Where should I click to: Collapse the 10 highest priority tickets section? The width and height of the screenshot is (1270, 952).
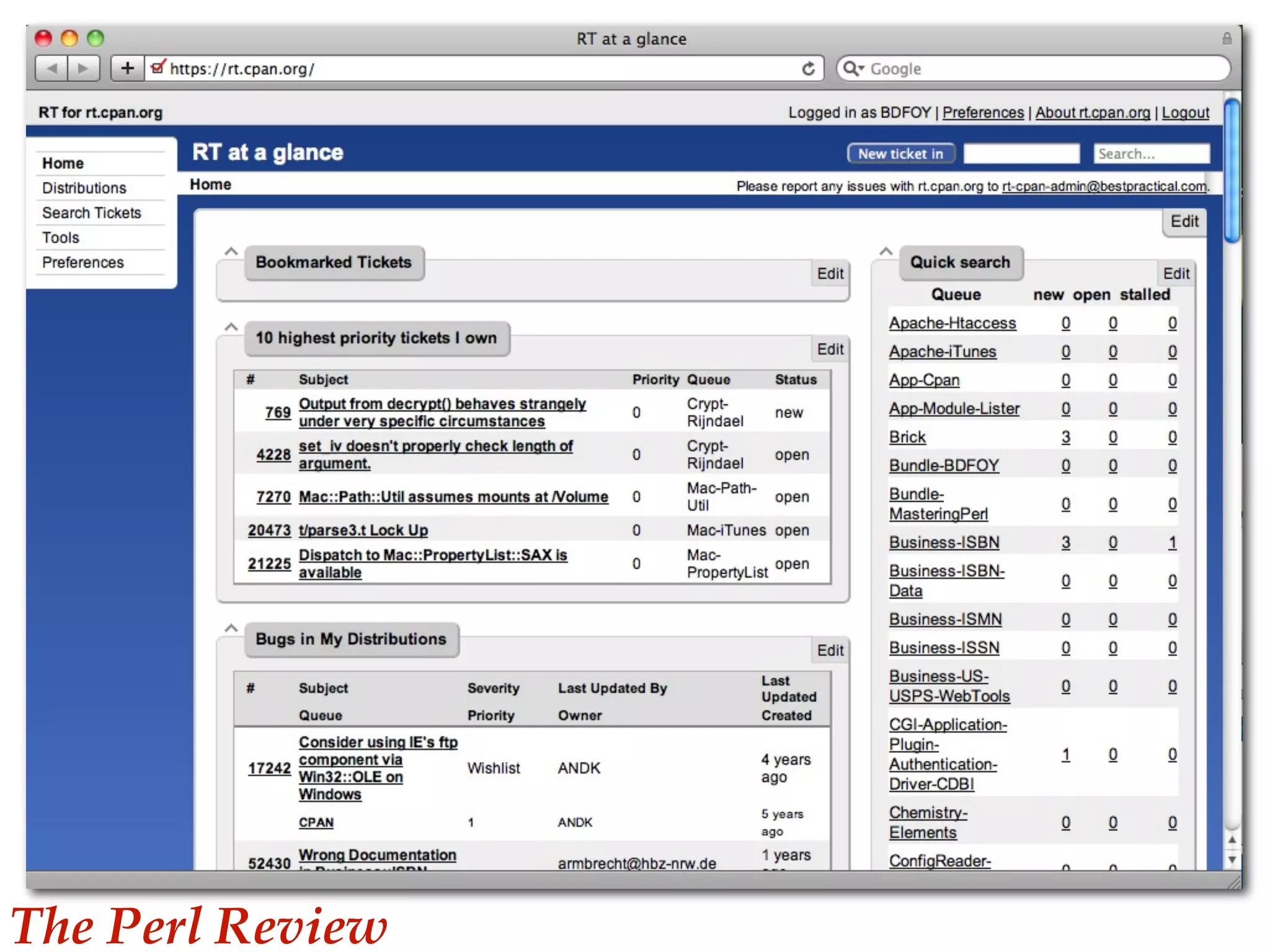pos(231,327)
